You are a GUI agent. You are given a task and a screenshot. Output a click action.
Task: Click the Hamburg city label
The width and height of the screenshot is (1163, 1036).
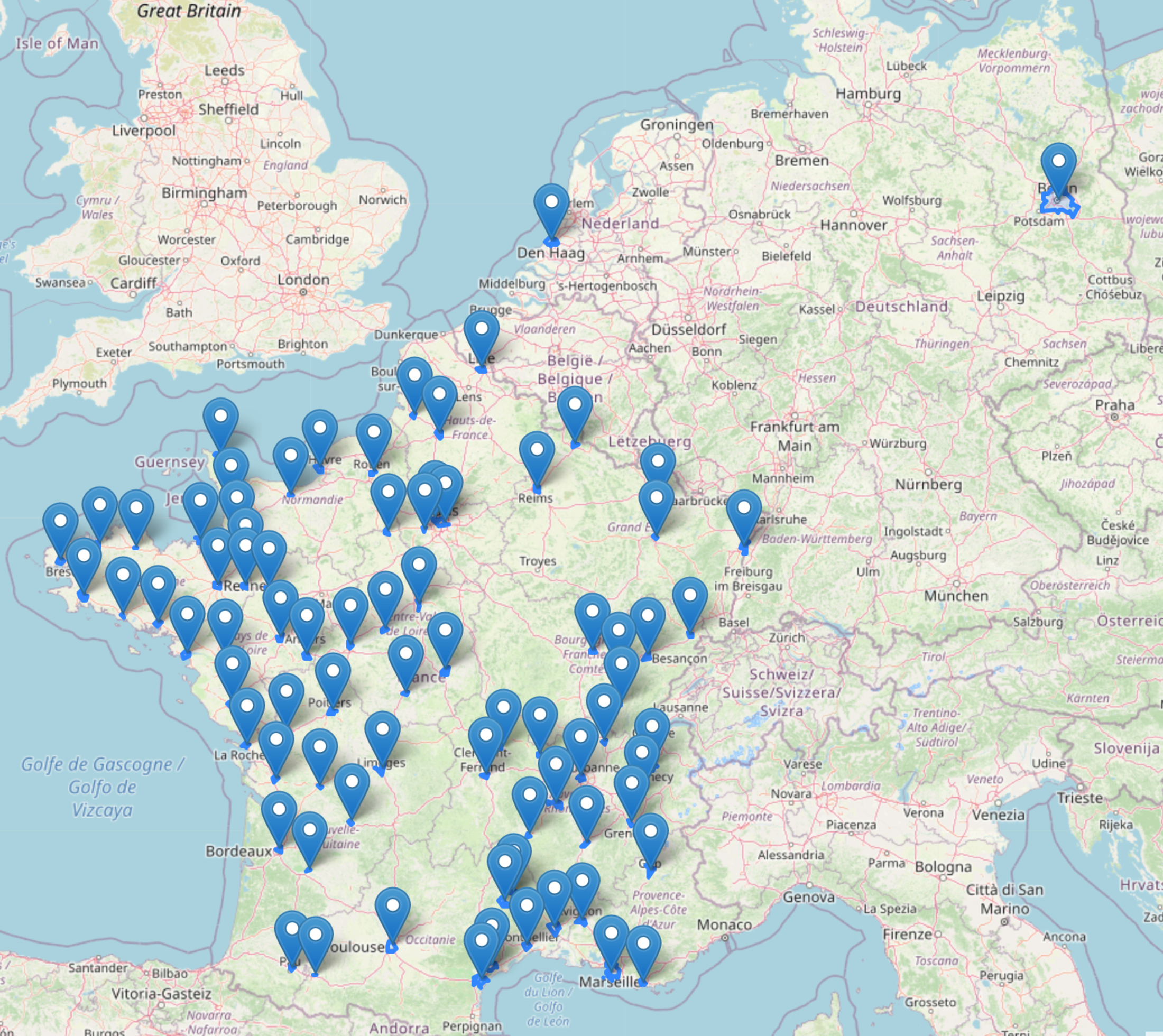[867, 94]
